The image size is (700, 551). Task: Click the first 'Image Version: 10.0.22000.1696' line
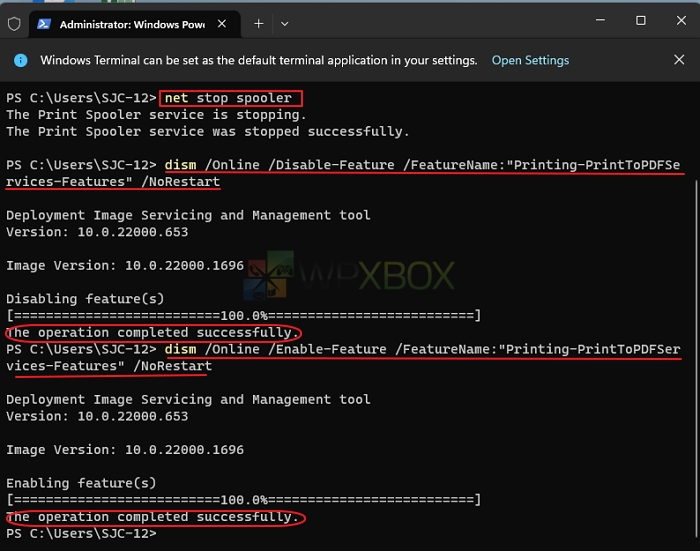pos(125,266)
